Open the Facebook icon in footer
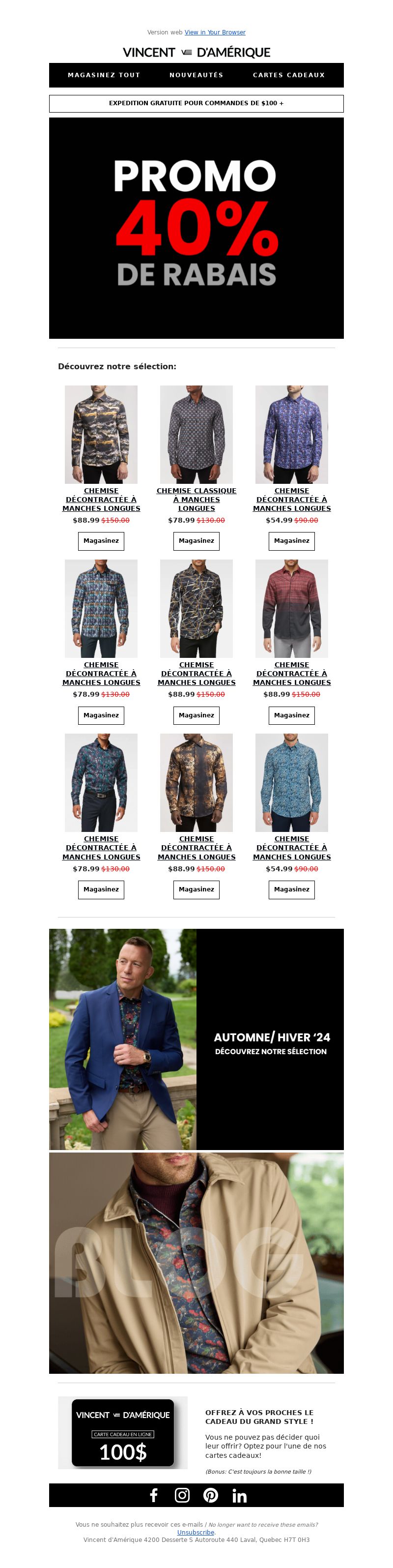 (154, 1495)
